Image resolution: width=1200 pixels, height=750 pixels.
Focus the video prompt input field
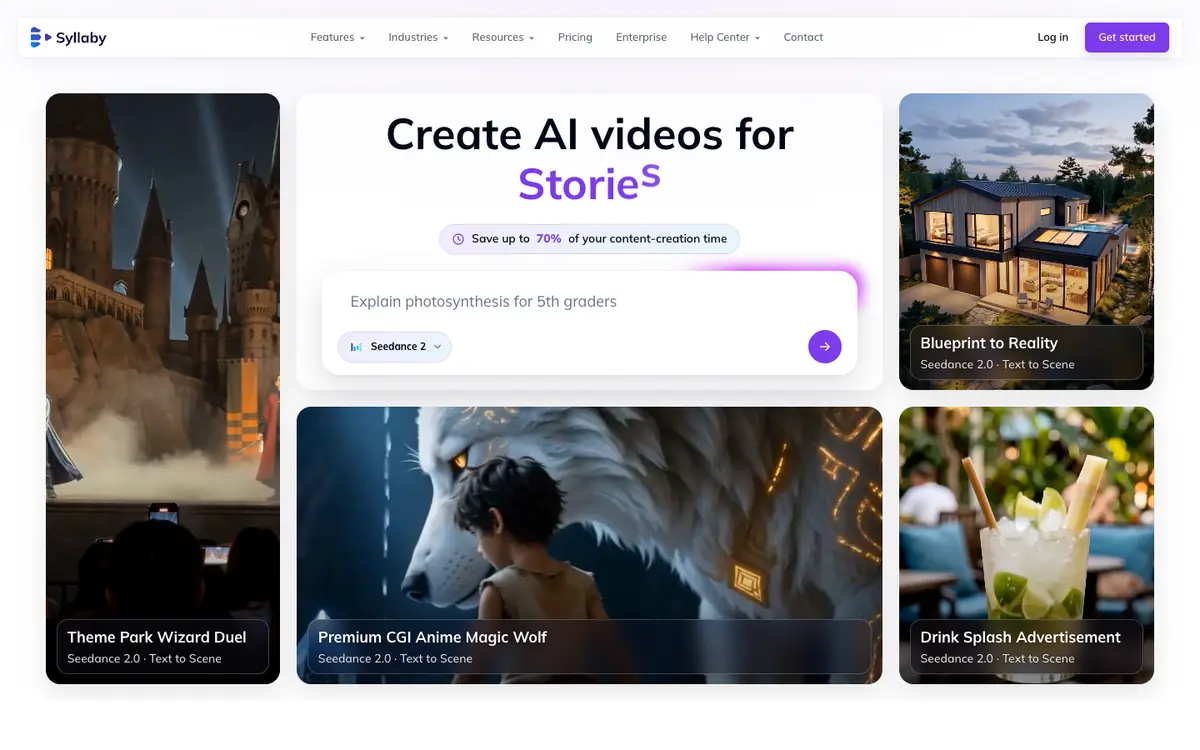[x=589, y=302]
